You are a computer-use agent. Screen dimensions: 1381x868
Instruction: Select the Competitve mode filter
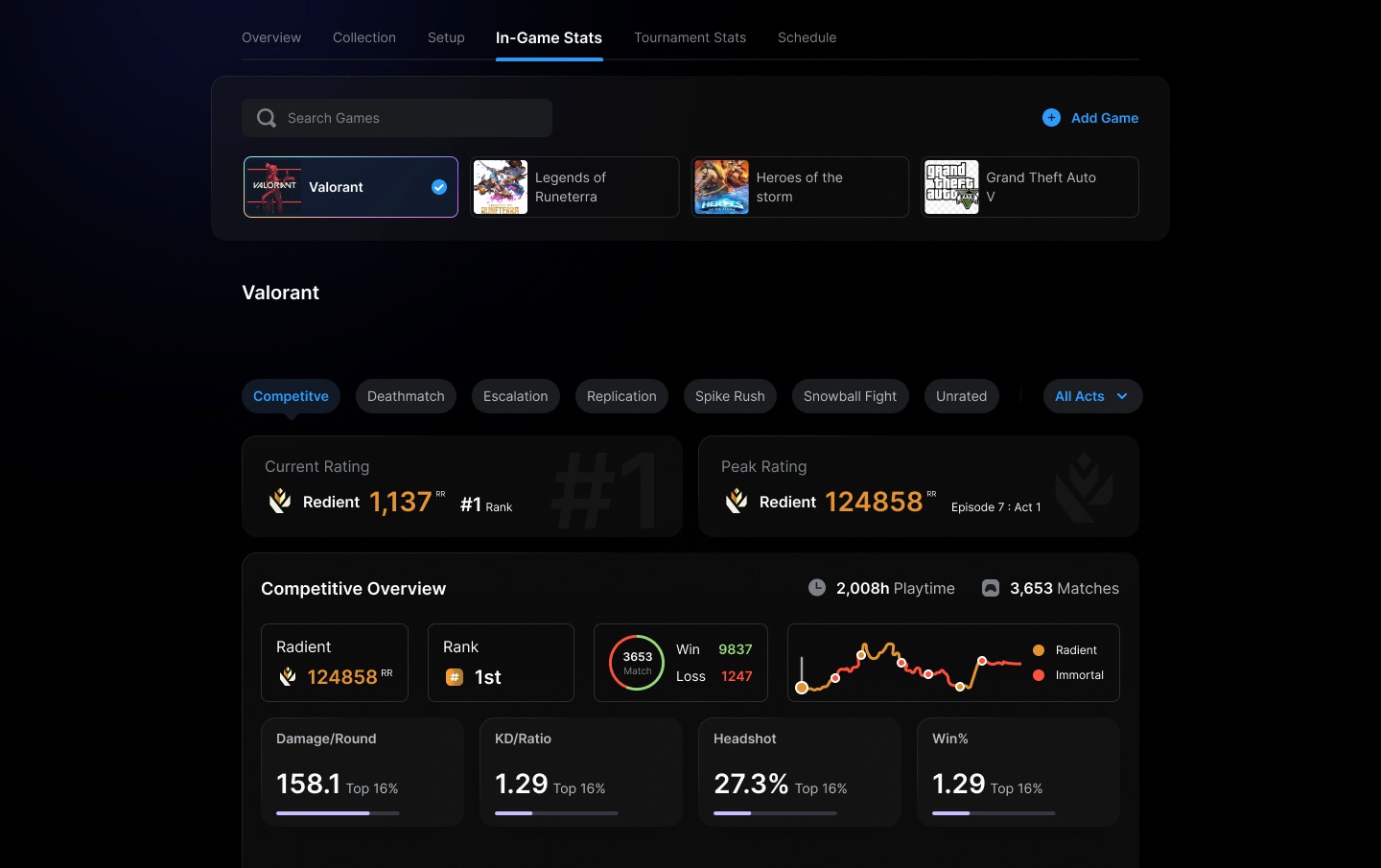point(291,396)
